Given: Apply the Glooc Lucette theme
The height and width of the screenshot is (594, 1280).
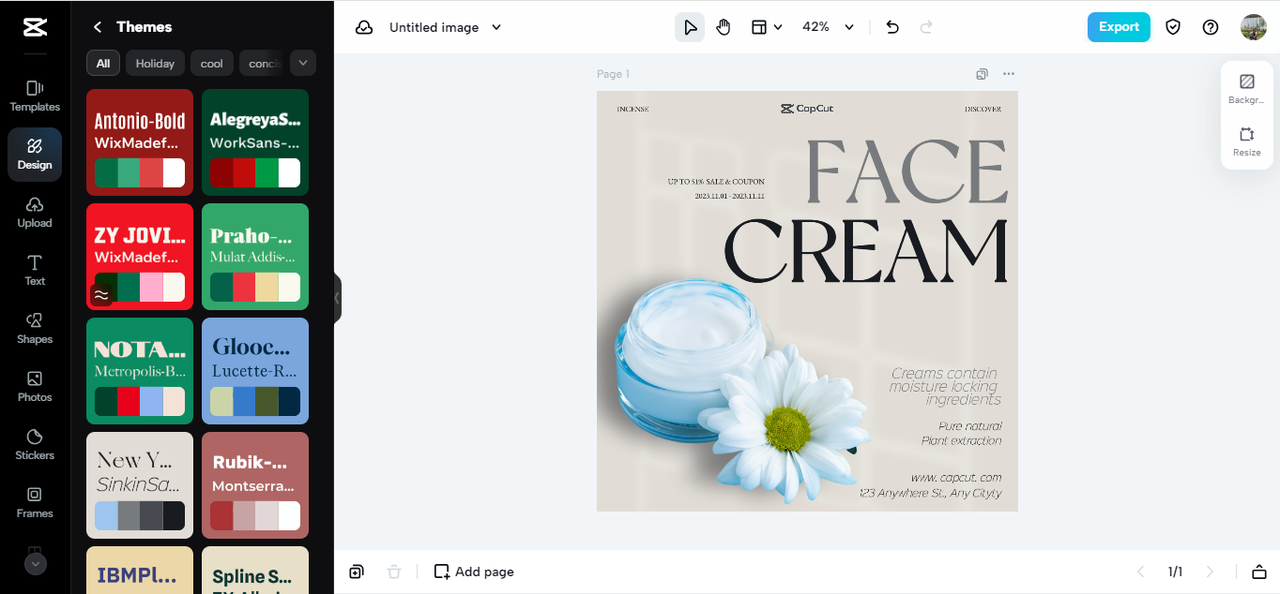Looking at the screenshot, I should point(255,371).
